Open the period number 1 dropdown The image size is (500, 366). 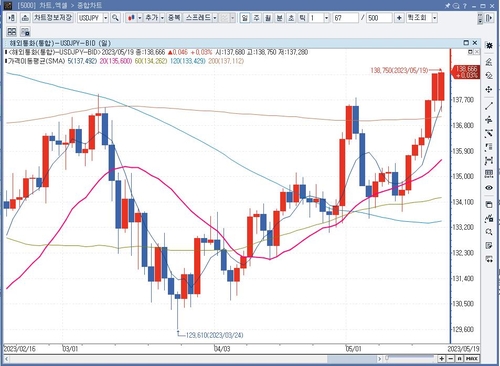pos(327,18)
